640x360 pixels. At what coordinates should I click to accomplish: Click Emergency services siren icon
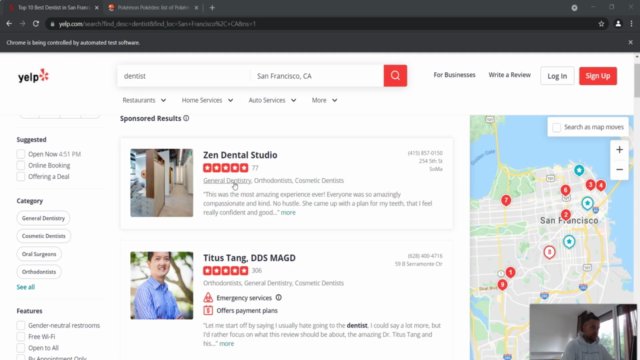(208, 298)
